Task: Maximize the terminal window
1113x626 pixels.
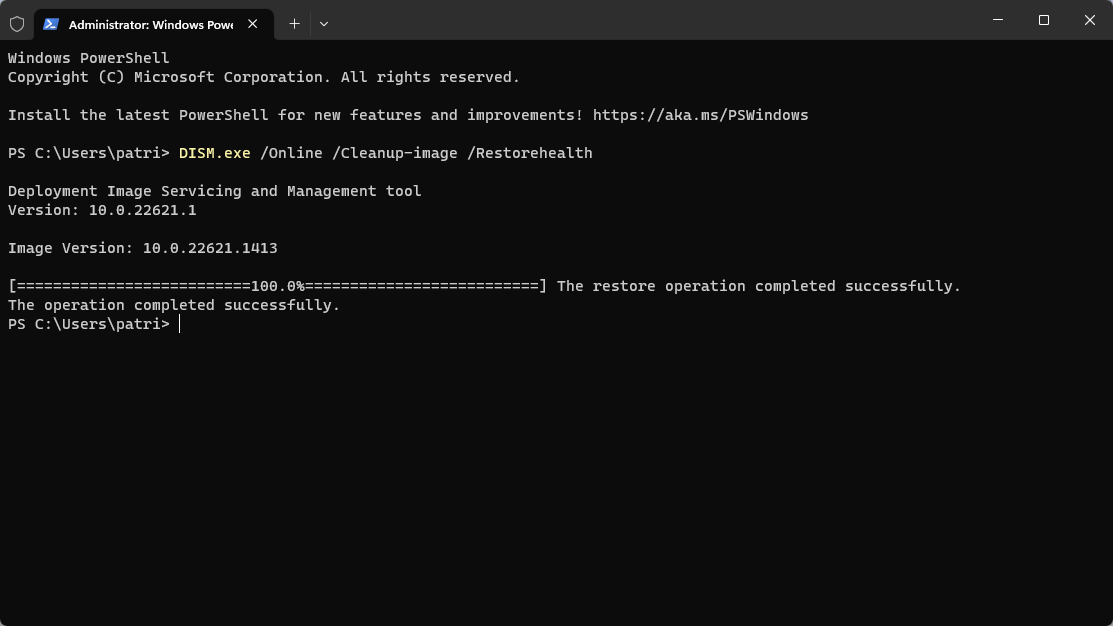Action: pyautogui.click(x=1044, y=20)
